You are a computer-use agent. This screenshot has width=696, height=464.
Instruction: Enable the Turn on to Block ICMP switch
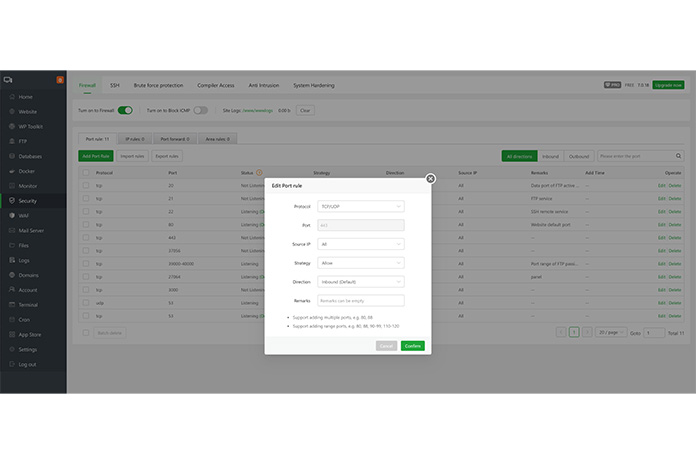tap(201, 110)
